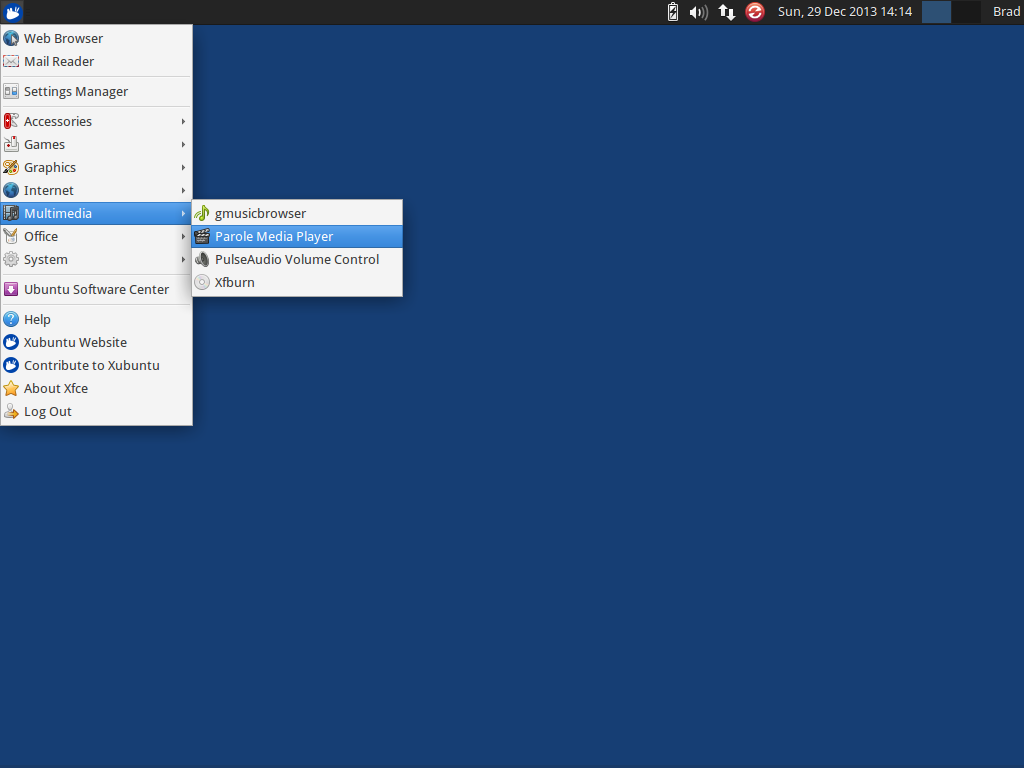
Task: Open the network connections indicator
Action: (x=726, y=12)
